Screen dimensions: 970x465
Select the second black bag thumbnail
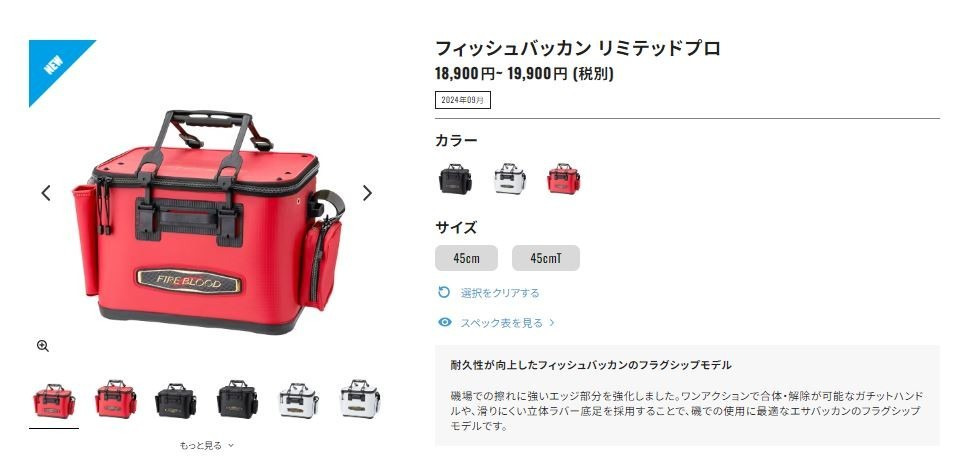pyautogui.click(x=238, y=400)
